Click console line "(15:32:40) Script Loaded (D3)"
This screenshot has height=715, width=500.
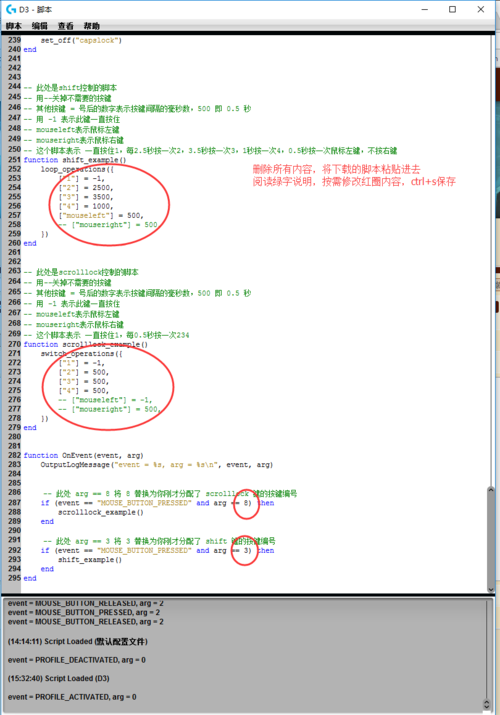click(x=58, y=679)
